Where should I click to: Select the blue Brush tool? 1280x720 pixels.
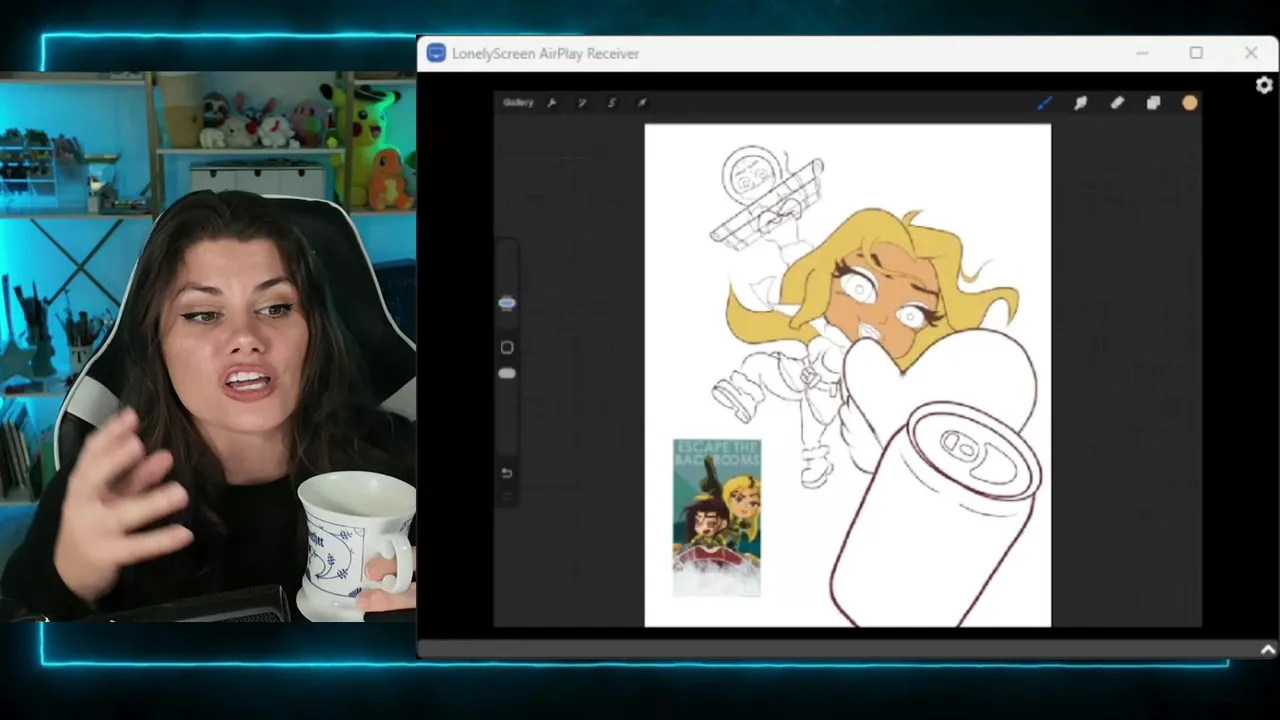click(x=1044, y=102)
